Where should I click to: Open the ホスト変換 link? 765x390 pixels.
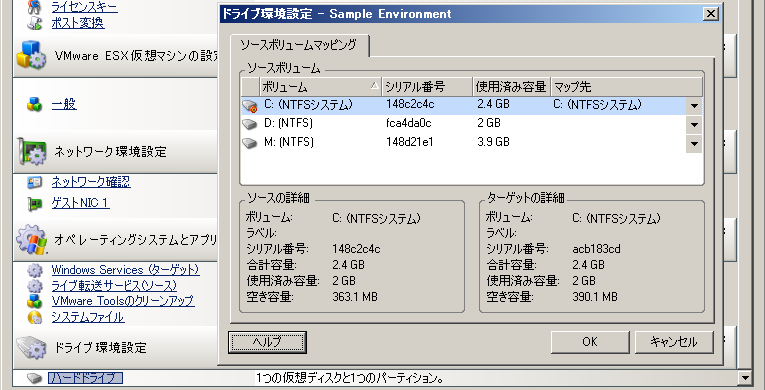[x=78, y=23]
